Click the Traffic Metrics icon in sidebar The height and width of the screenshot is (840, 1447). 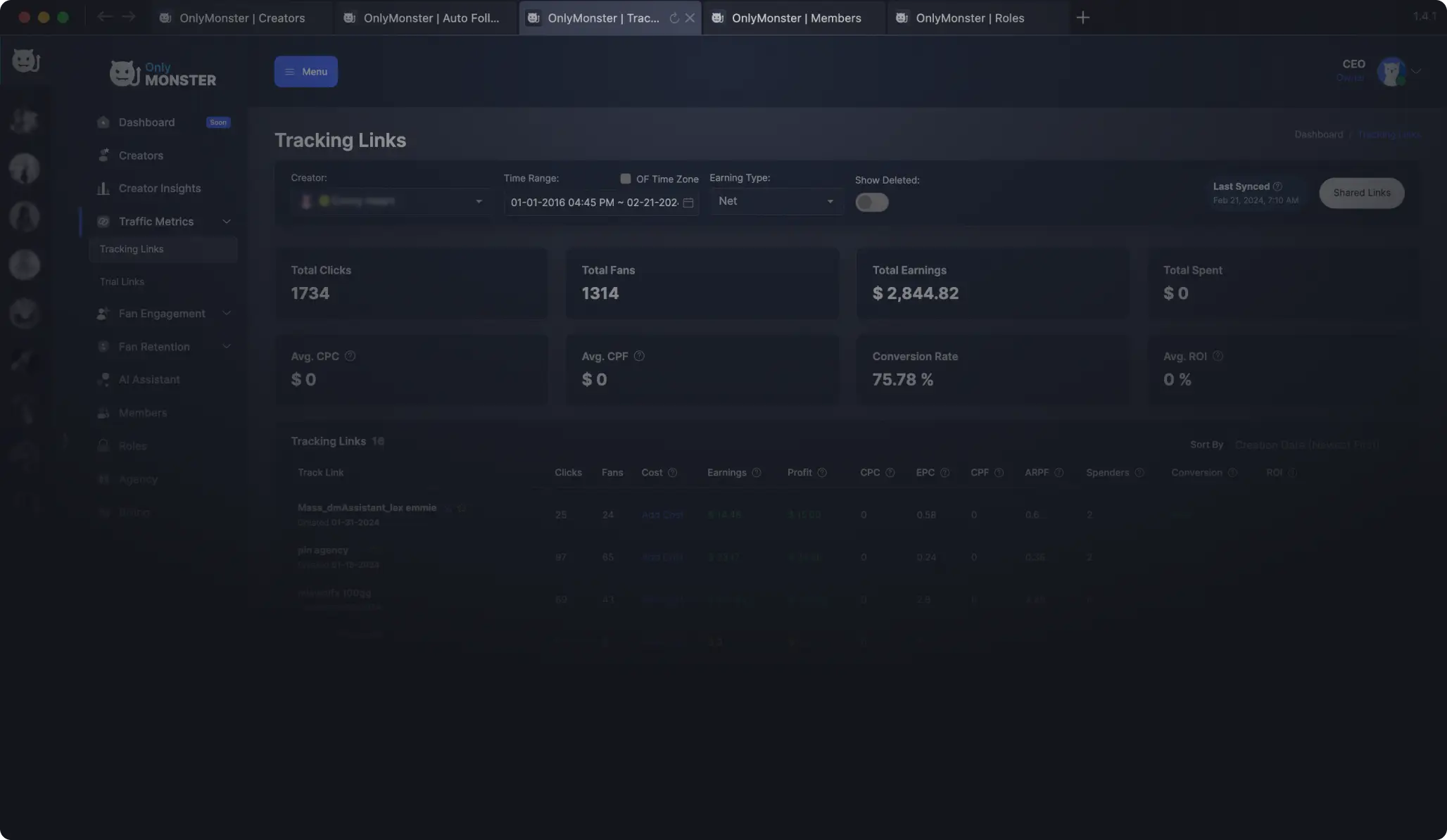[x=104, y=222]
